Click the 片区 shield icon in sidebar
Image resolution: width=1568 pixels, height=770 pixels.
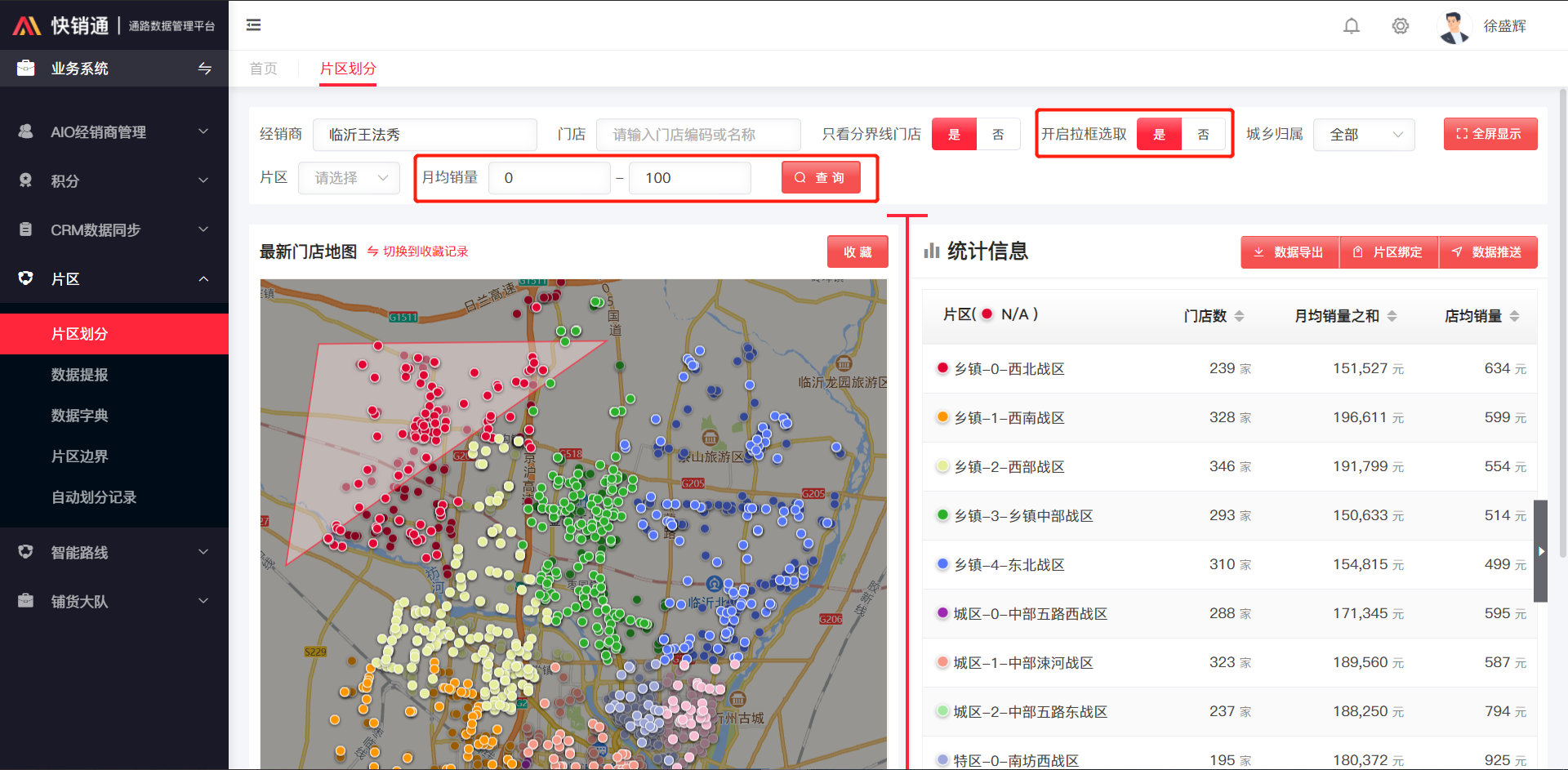click(26, 278)
